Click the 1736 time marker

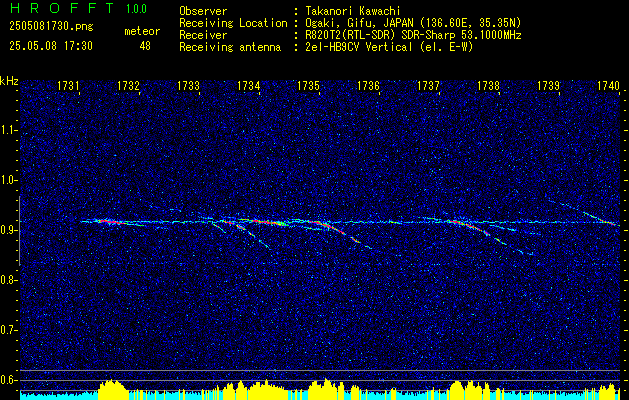(x=368, y=85)
